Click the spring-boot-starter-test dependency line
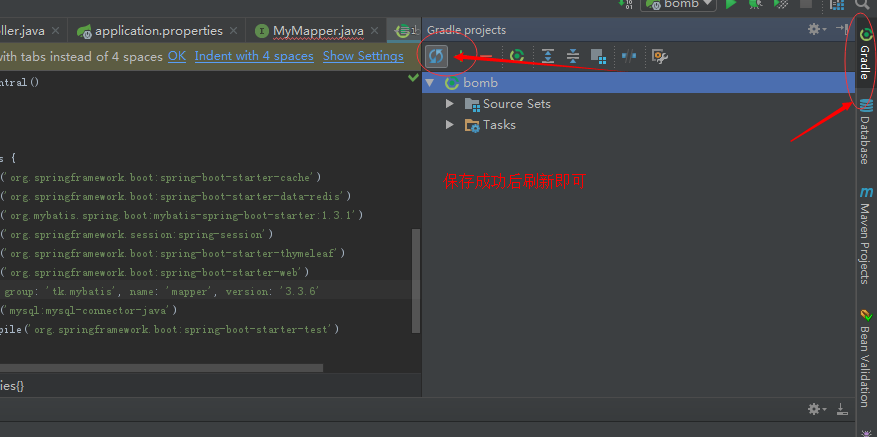Viewport: 877px width, 437px height. pos(170,330)
